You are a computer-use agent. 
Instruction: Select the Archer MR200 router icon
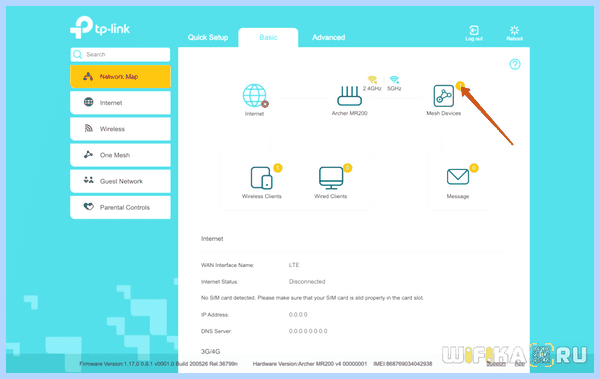349,96
